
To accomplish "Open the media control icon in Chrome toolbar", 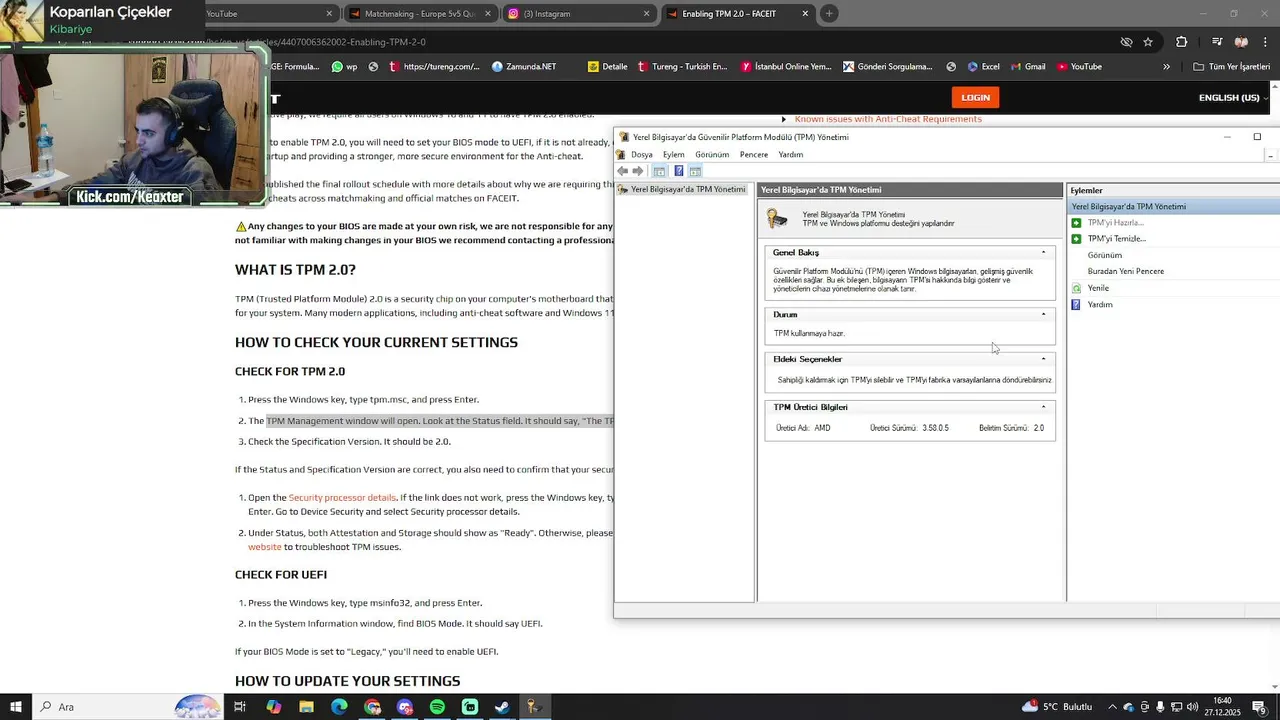I will tap(1217, 42).
